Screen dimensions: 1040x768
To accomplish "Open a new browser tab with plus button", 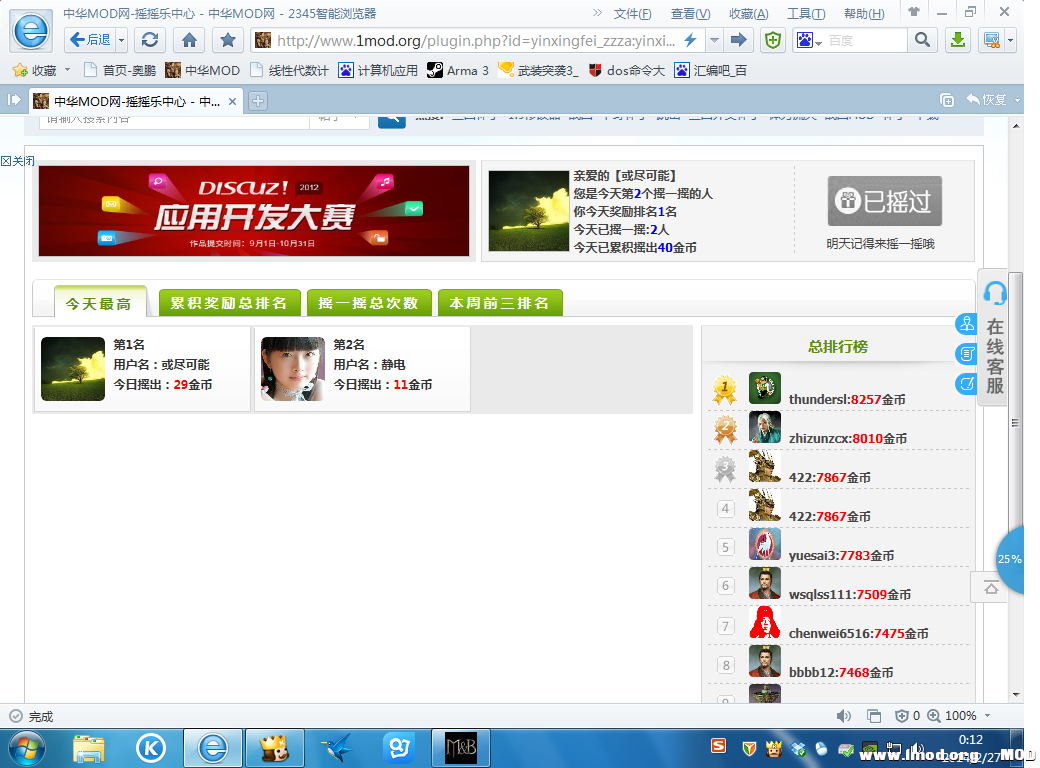I will pyautogui.click(x=258, y=101).
